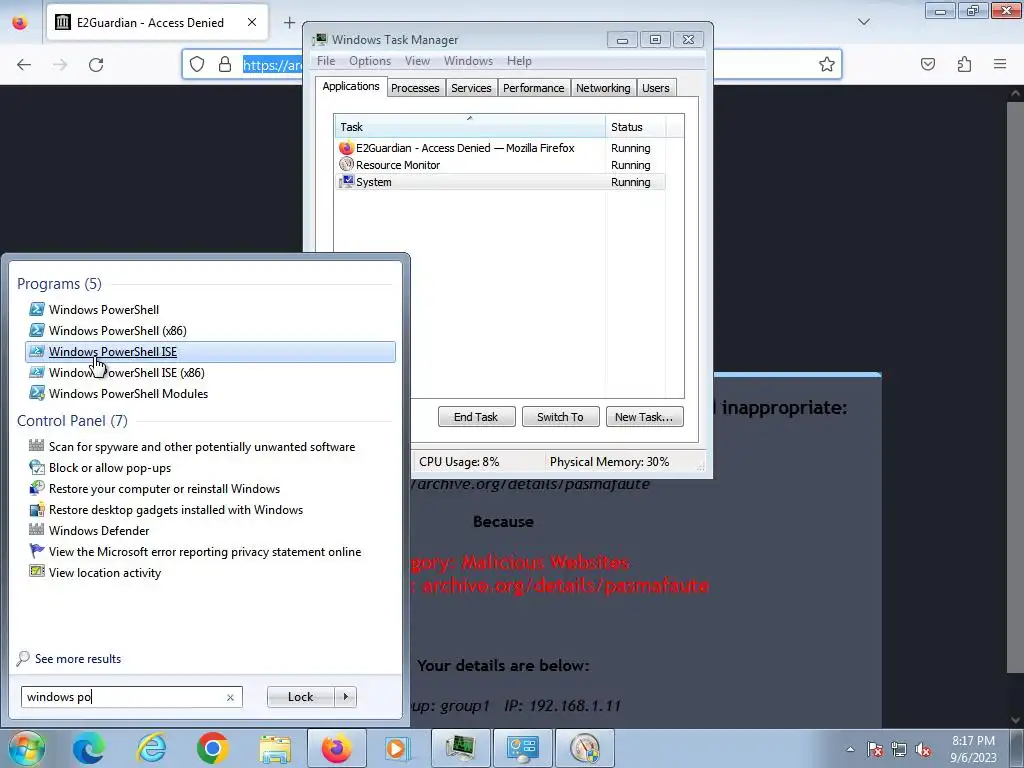1024x768 pixels.
Task: Open the Task Manager View menu
Action: pos(417,61)
